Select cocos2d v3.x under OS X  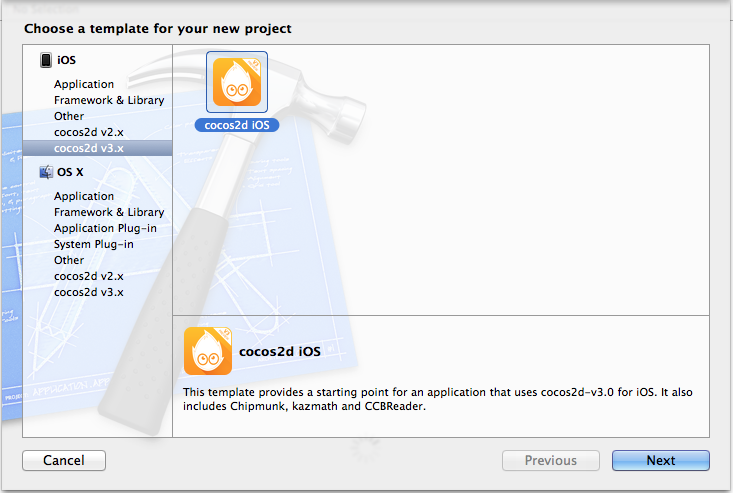tap(88, 292)
